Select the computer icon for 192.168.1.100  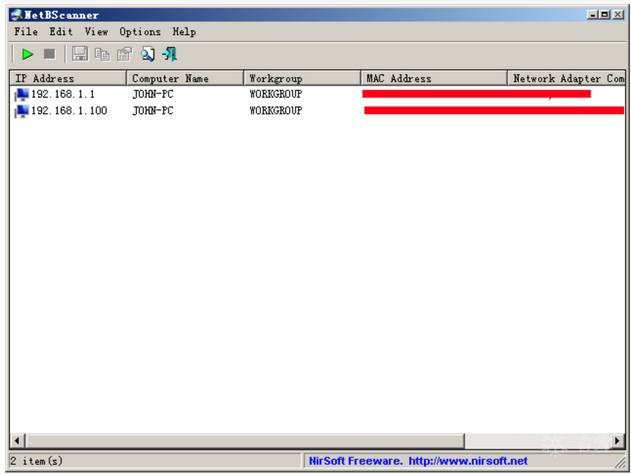click(22, 111)
